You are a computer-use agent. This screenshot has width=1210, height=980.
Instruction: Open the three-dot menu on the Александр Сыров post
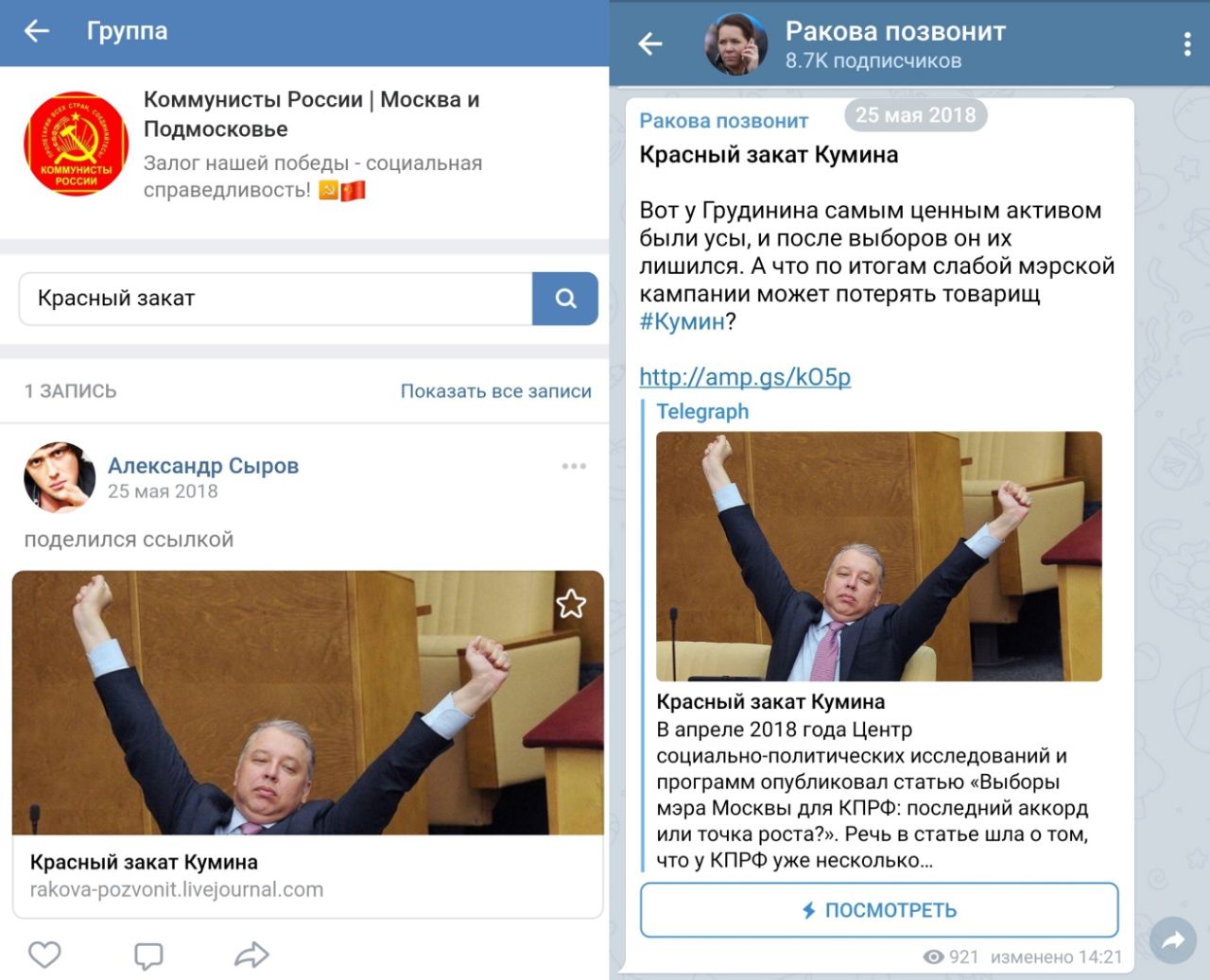pyautogui.click(x=574, y=466)
